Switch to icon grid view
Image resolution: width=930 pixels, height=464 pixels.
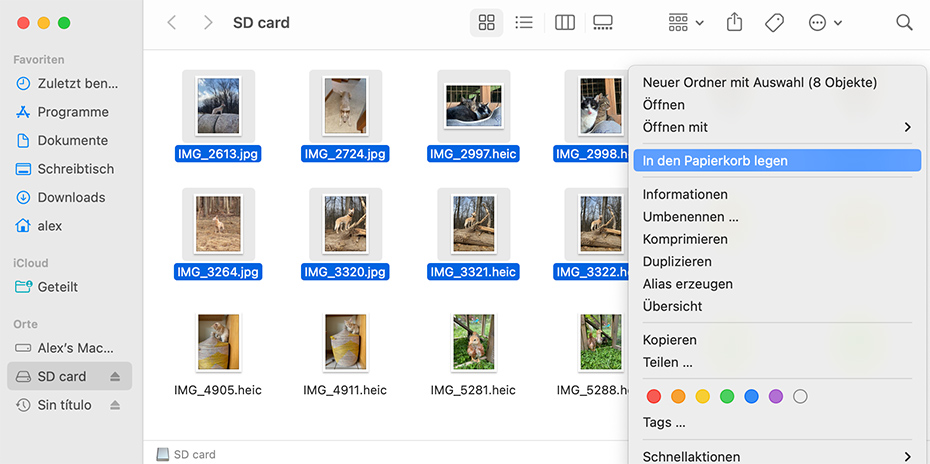[x=487, y=22]
